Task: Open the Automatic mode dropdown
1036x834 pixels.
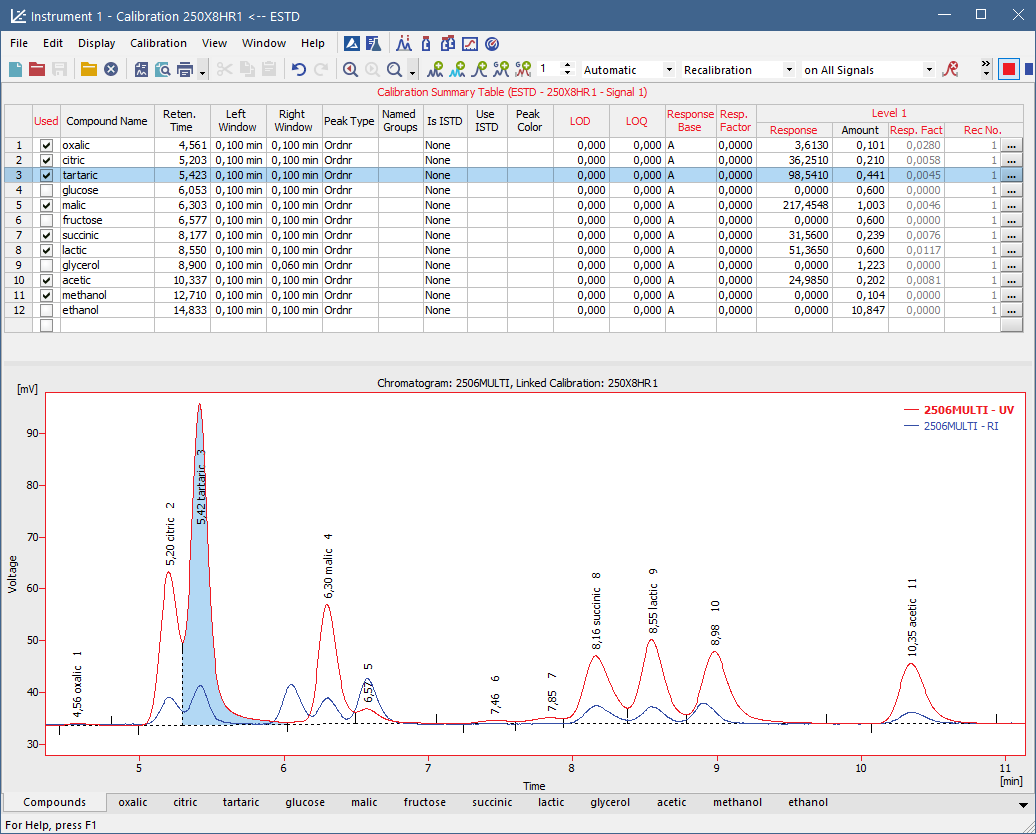Action: [669, 70]
